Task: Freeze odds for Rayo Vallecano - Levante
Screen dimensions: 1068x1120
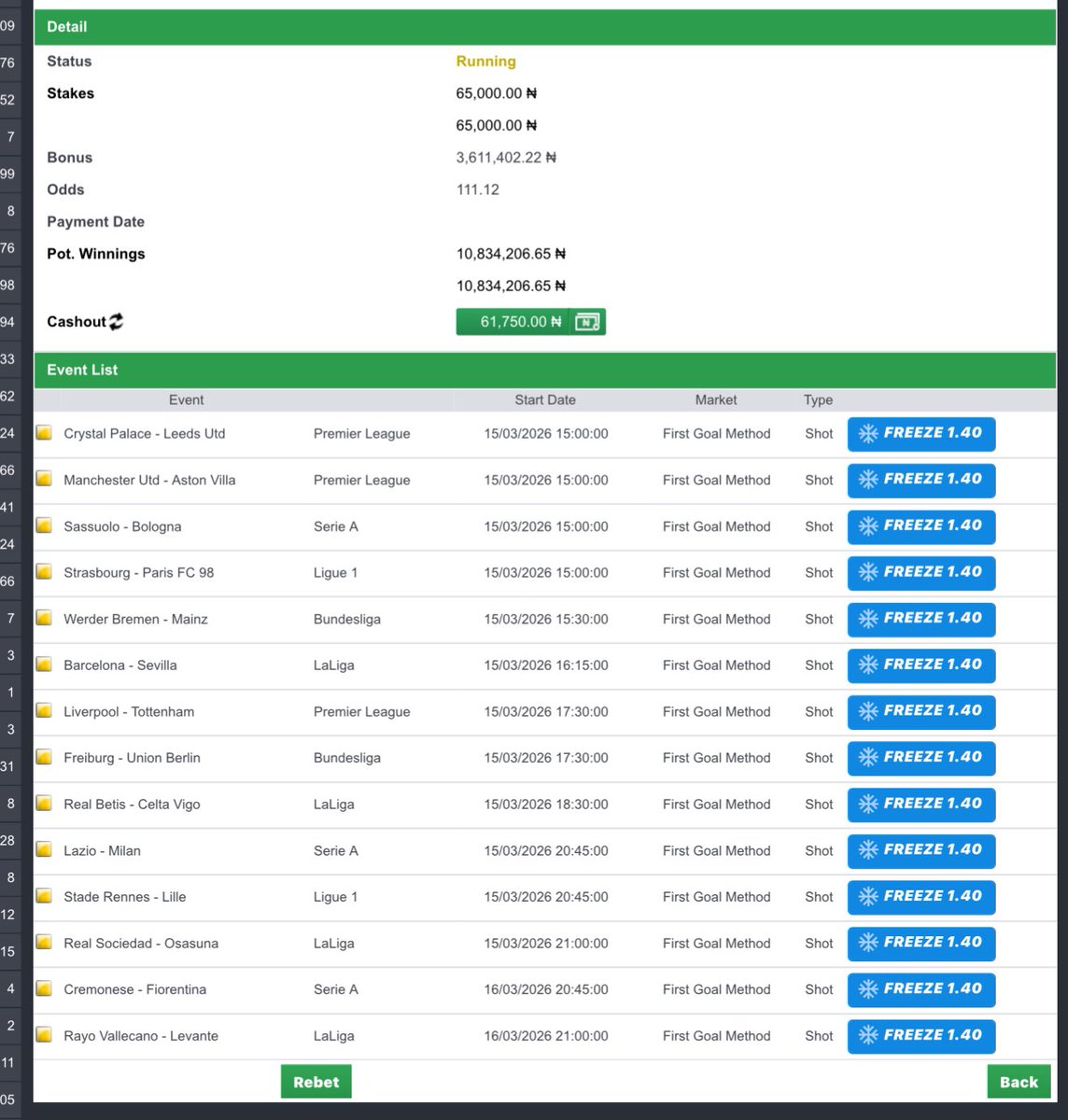Action: click(x=921, y=1036)
